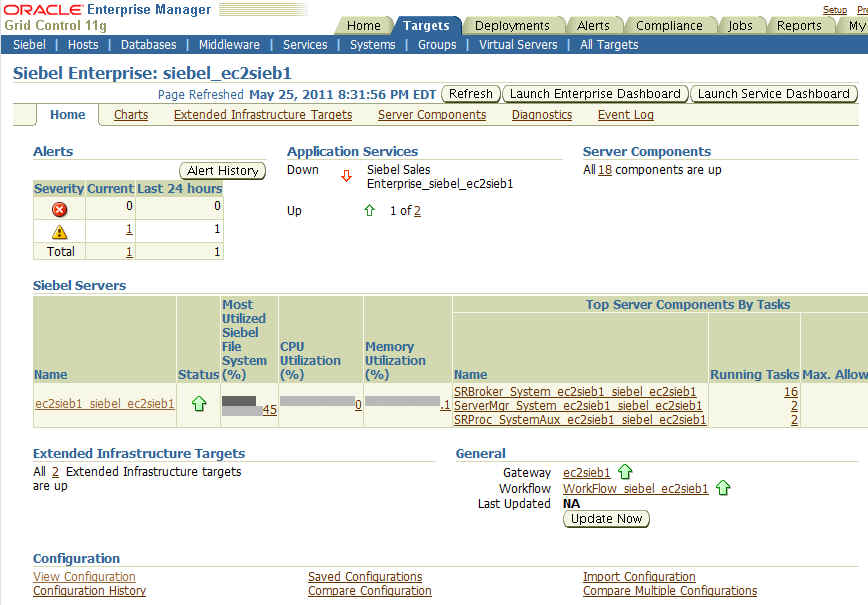Click the 2 link in '1 of 2'
Image resolution: width=868 pixels, height=605 pixels.
click(x=417, y=210)
